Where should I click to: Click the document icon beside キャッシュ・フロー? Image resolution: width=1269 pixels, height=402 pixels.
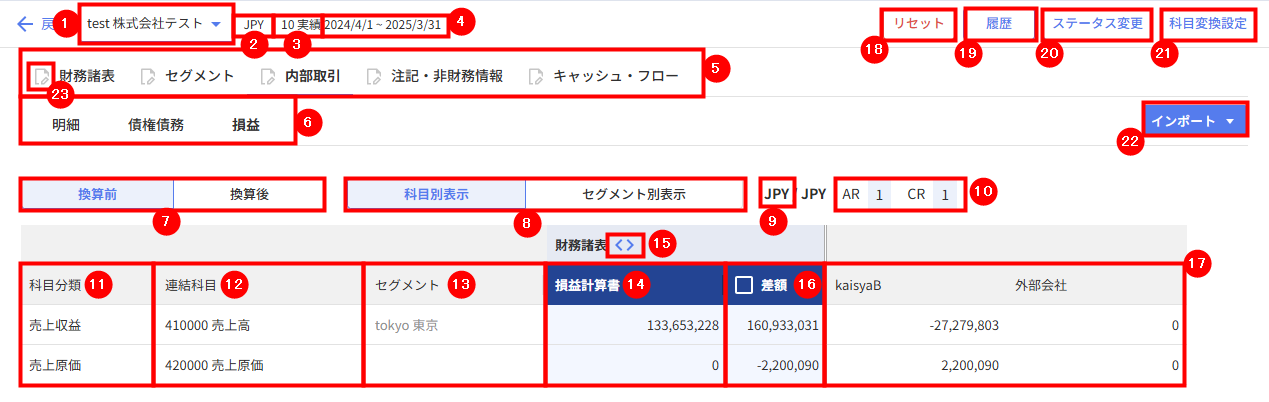[536, 76]
